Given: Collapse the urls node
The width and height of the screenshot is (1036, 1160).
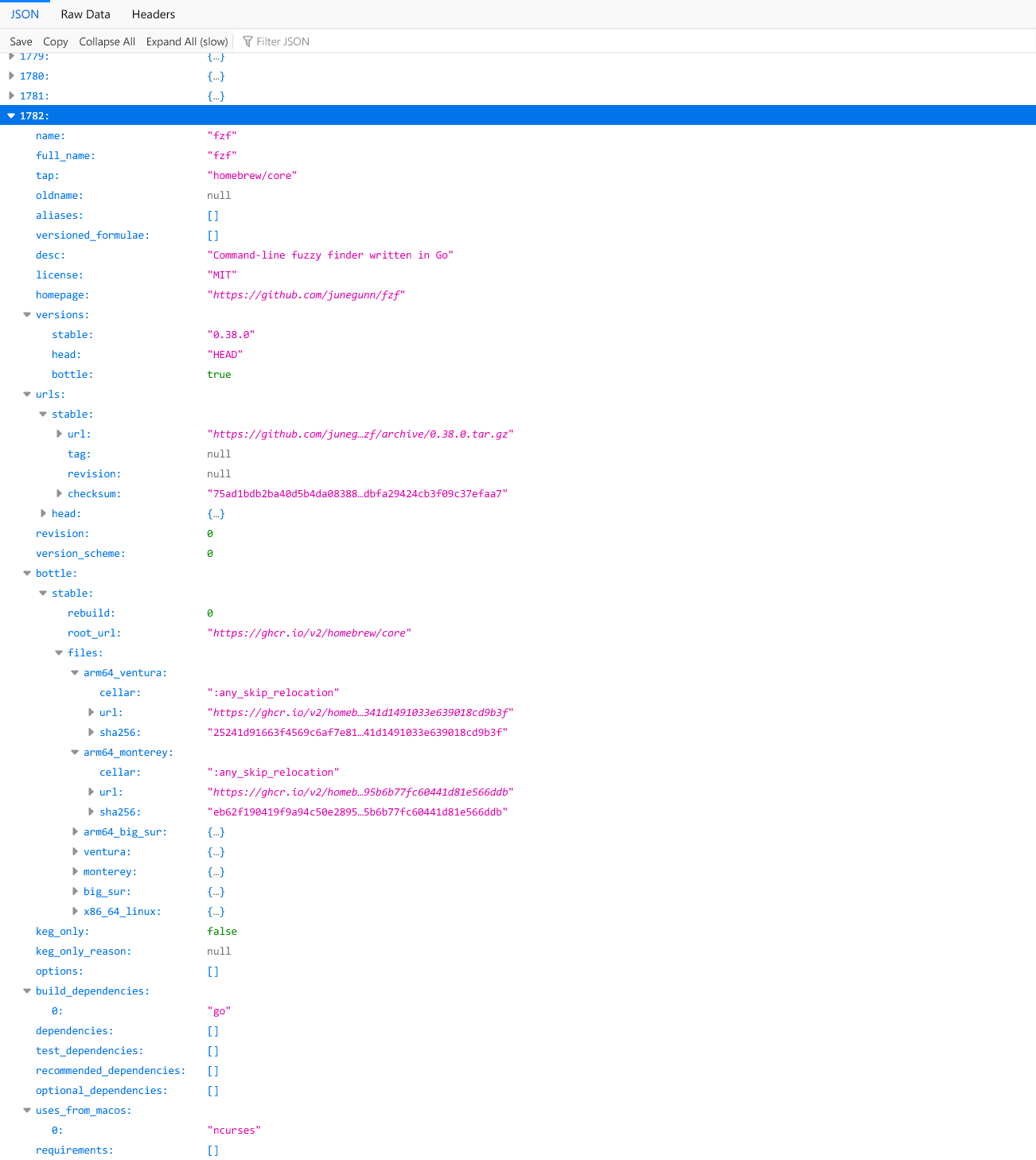Looking at the screenshot, I should click(x=27, y=394).
